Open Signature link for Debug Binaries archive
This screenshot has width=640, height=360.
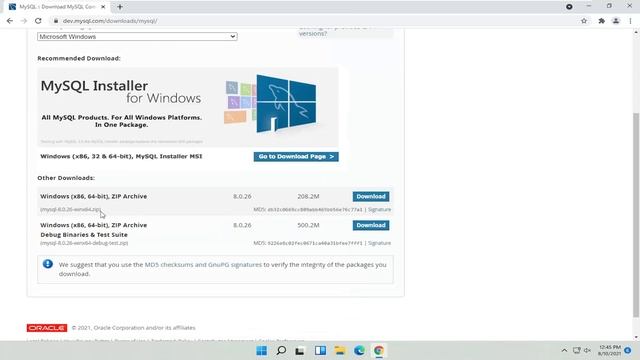pyautogui.click(x=379, y=243)
